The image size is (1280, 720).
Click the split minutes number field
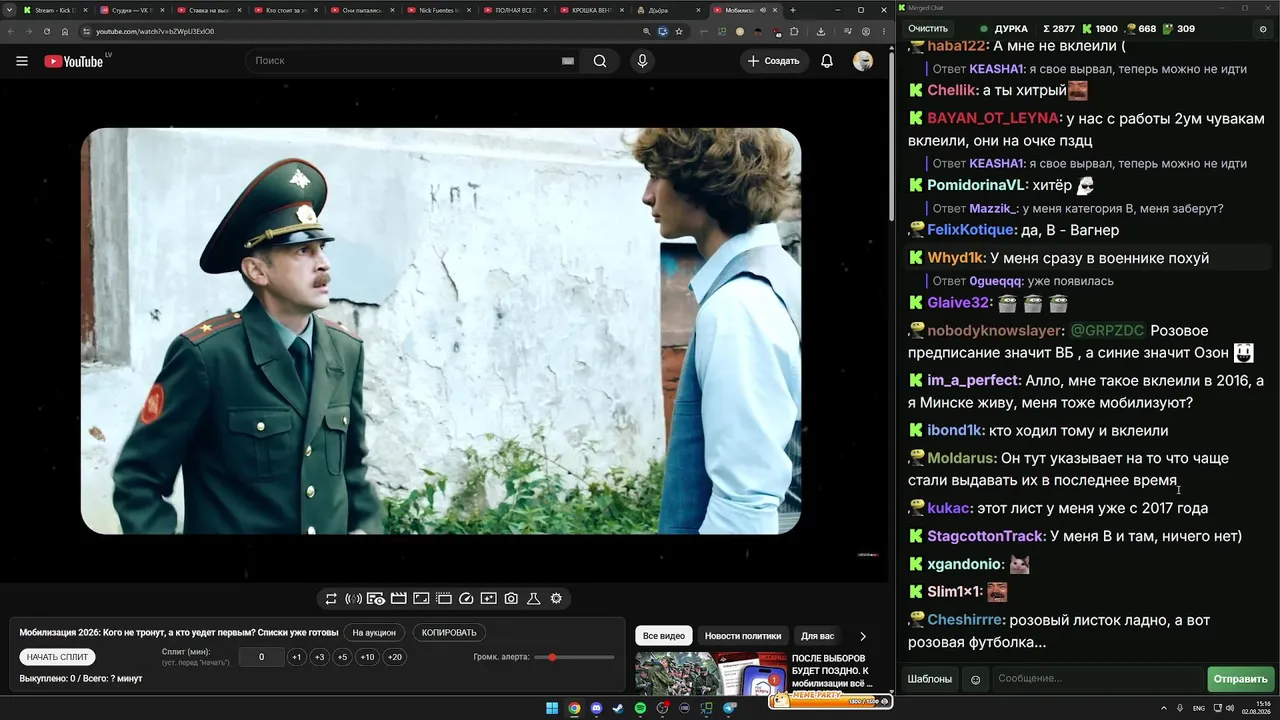(x=262, y=657)
